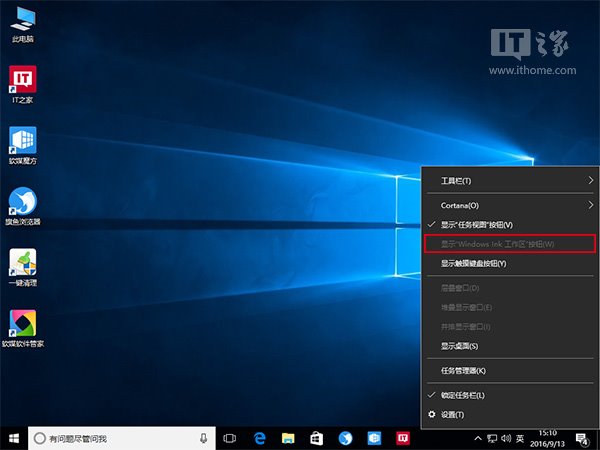Click the 工具栏(T) submenu arrow

pos(590,181)
